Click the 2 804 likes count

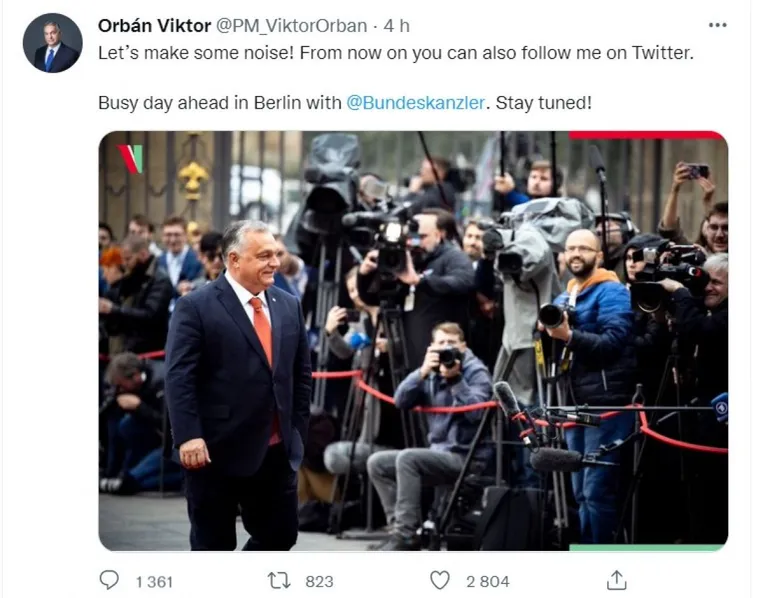tap(487, 581)
